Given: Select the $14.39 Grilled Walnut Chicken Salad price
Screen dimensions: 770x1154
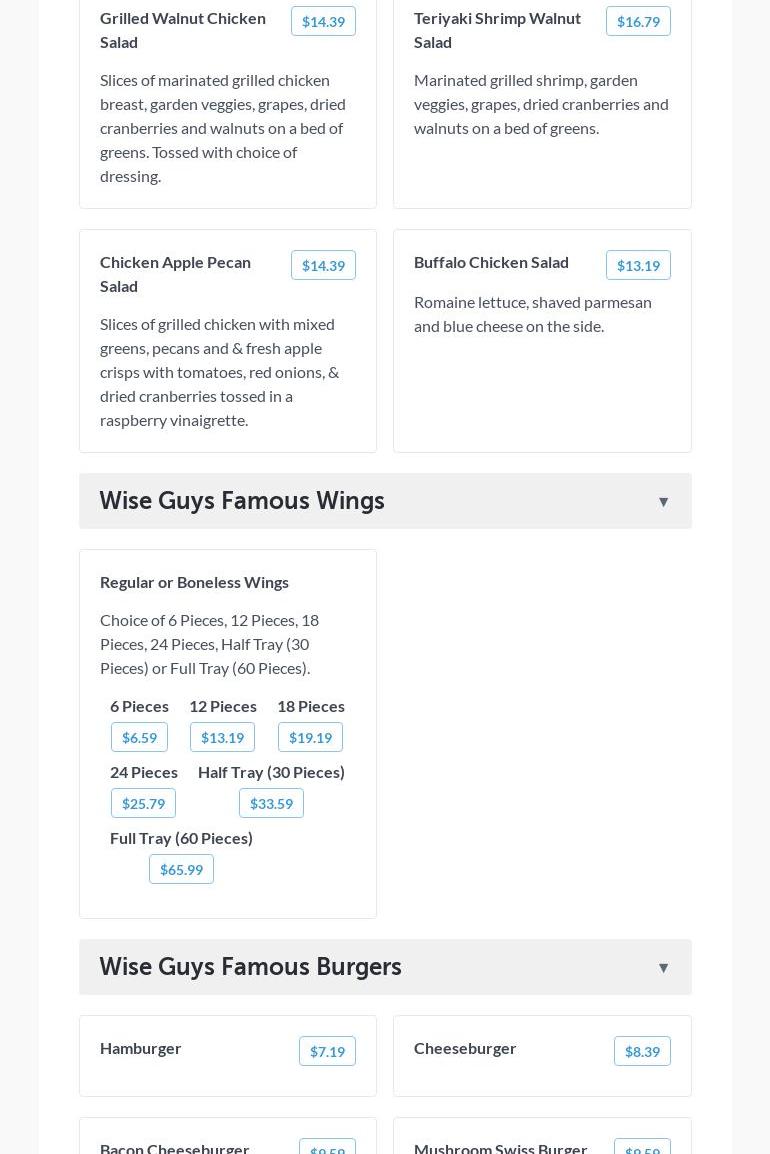Looking at the screenshot, I should pyautogui.click(x=323, y=21).
